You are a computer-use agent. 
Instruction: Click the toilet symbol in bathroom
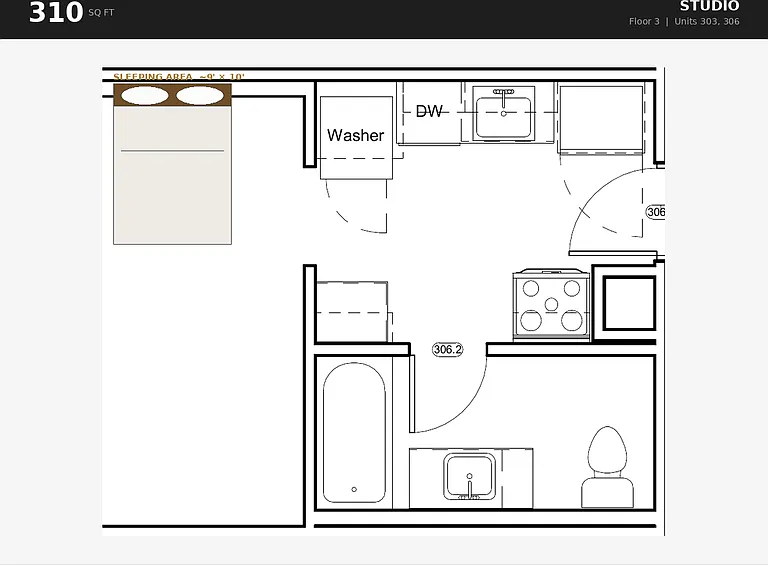pos(607,467)
